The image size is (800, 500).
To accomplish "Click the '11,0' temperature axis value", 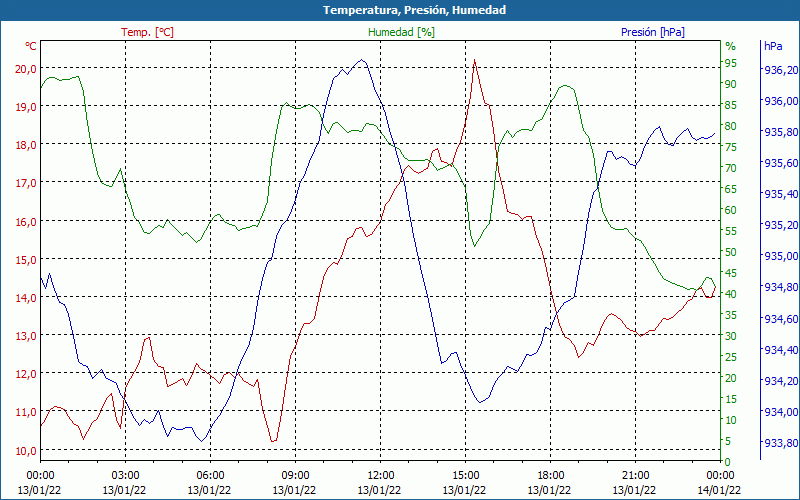I will tap(26, 412).
